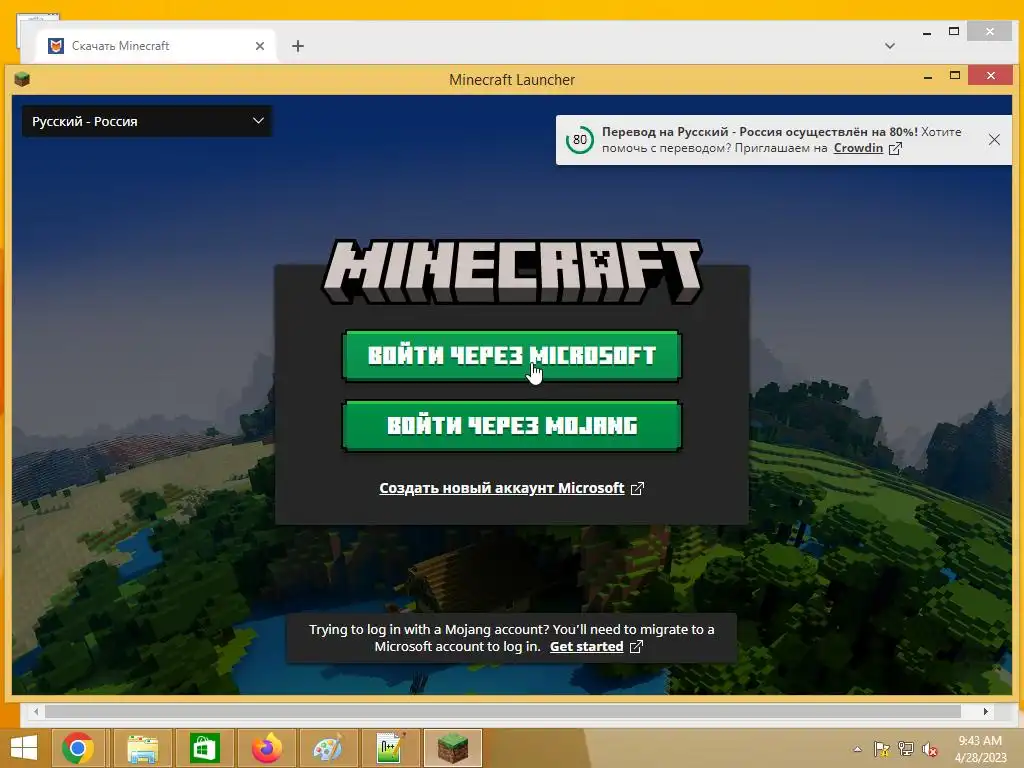Open the Русский - Россия language dropdown
1024x768 pixels.
[x=147, y=121]
